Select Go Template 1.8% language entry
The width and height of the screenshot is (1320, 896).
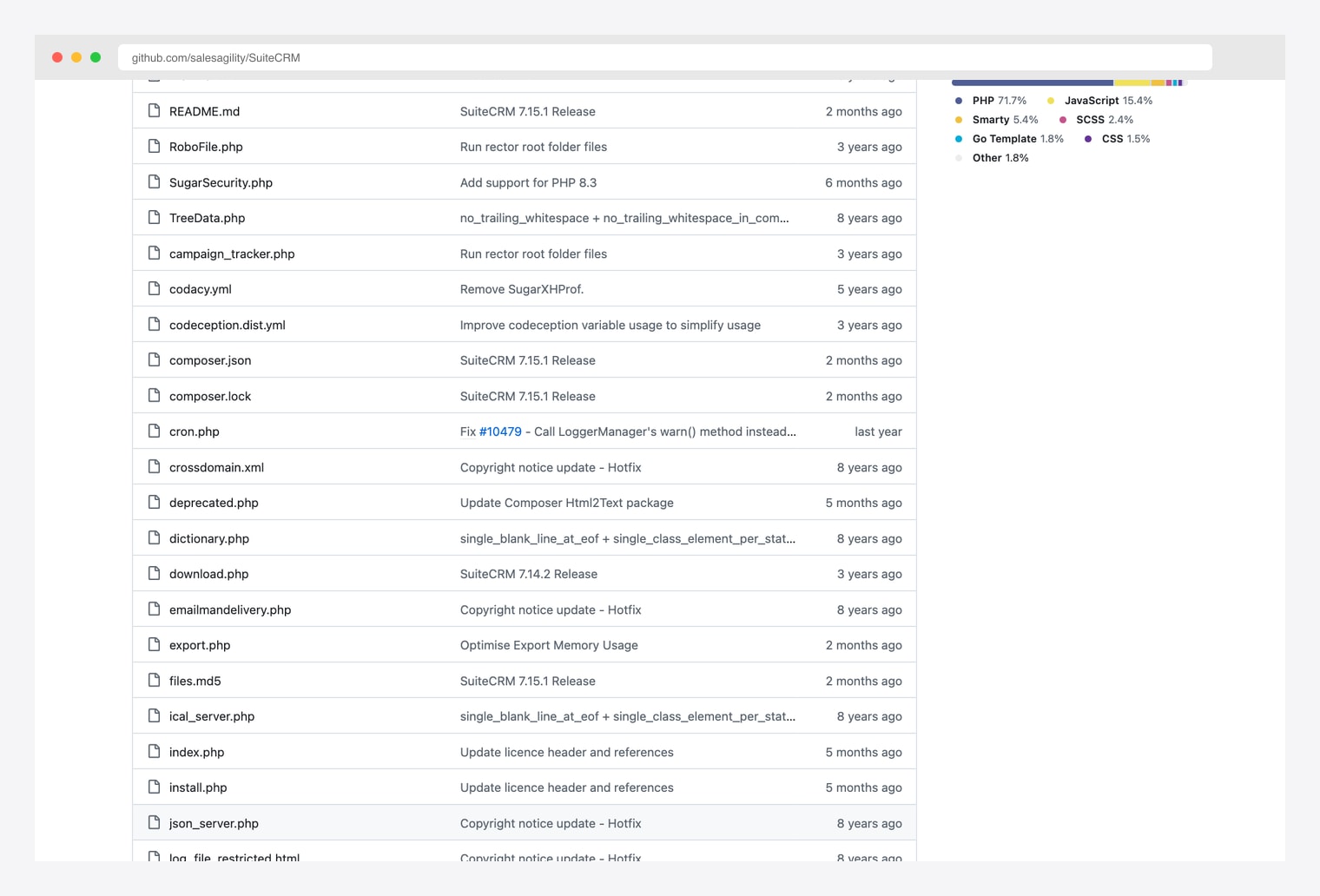[1008, 139]
